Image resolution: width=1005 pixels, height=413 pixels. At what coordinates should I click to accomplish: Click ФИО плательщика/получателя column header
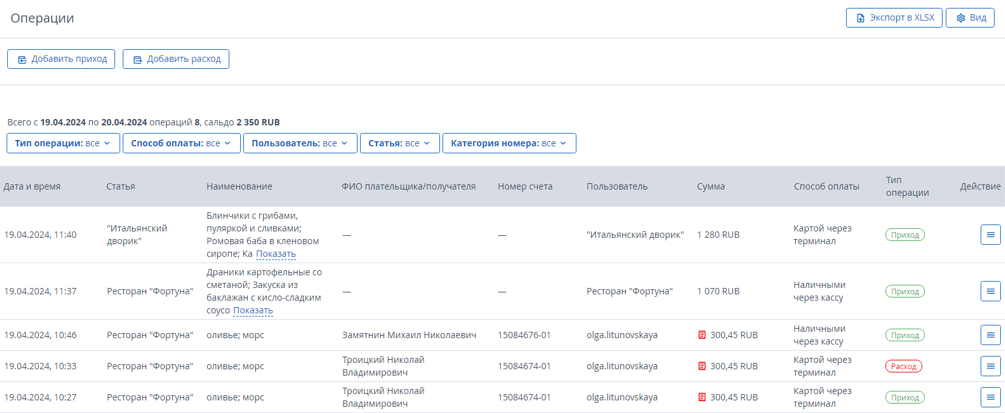[x=408, y=187]
